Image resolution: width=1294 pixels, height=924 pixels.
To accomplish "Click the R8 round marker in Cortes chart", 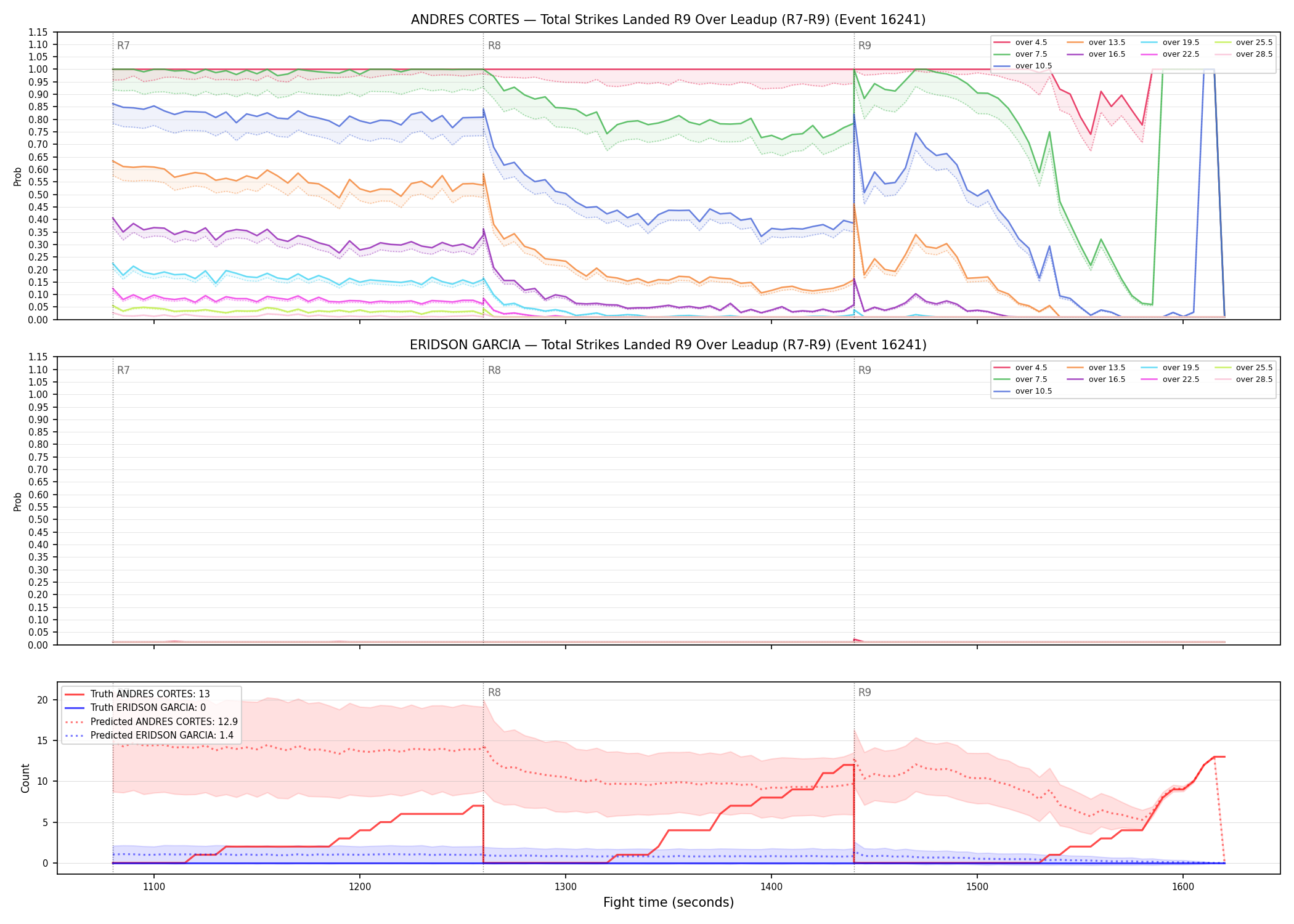I will coord(494,46).
